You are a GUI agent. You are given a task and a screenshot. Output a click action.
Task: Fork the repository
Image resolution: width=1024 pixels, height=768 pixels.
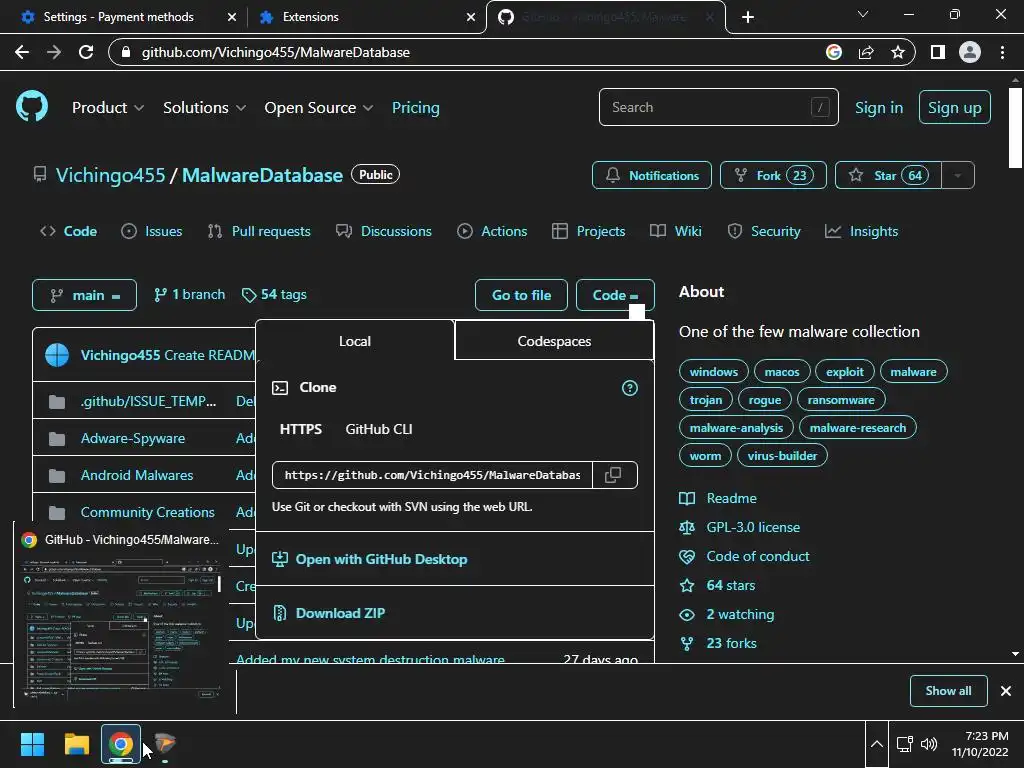pyautogui.click(x=773, y=175)
